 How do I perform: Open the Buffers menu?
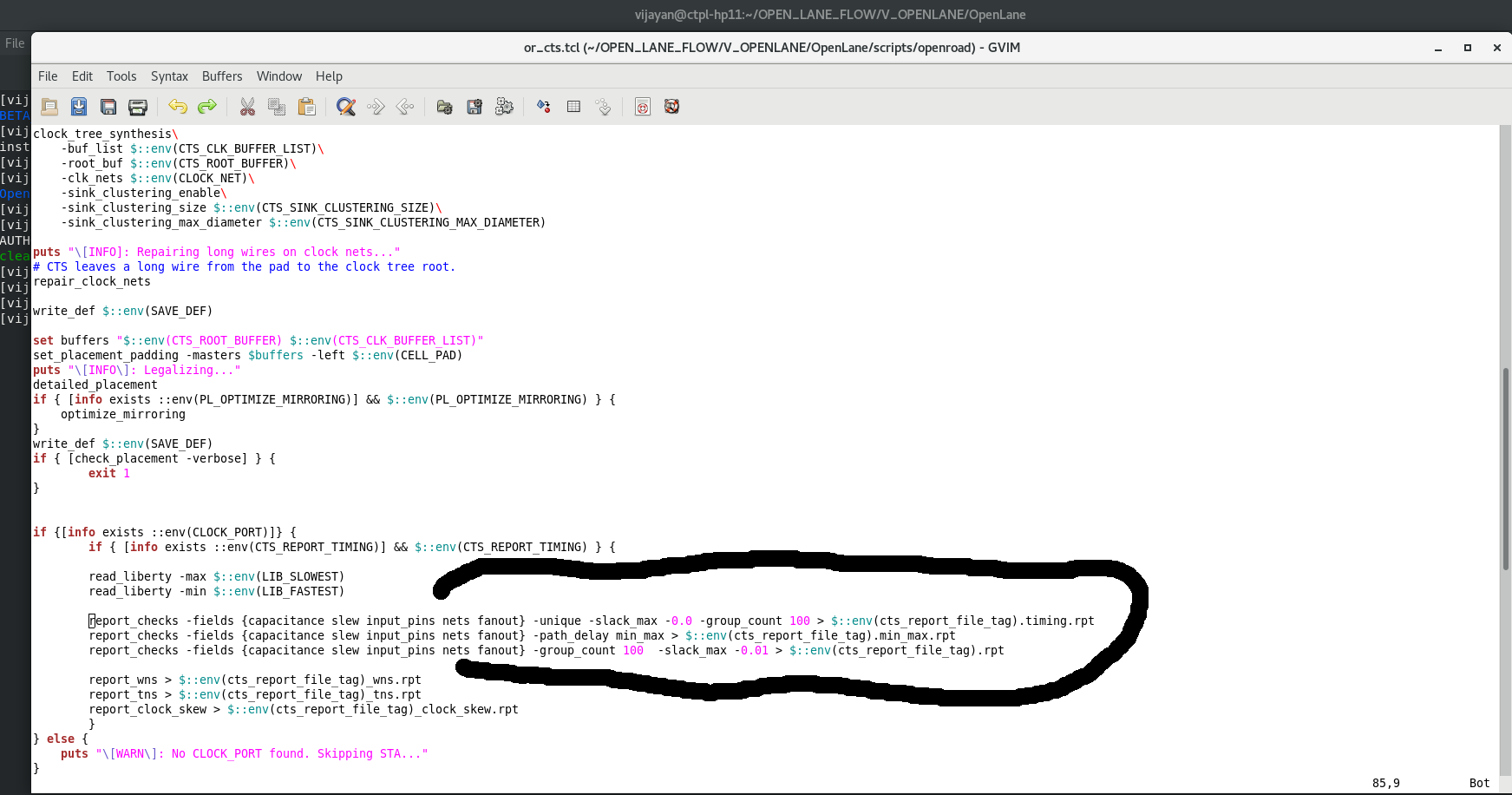pyautogui.click(x=222, y=76)
